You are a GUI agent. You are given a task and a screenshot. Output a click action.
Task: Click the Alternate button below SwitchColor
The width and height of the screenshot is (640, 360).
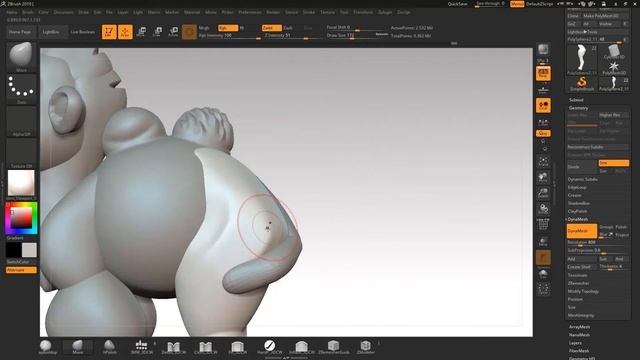pyautogui.click(x=21, y=270)
